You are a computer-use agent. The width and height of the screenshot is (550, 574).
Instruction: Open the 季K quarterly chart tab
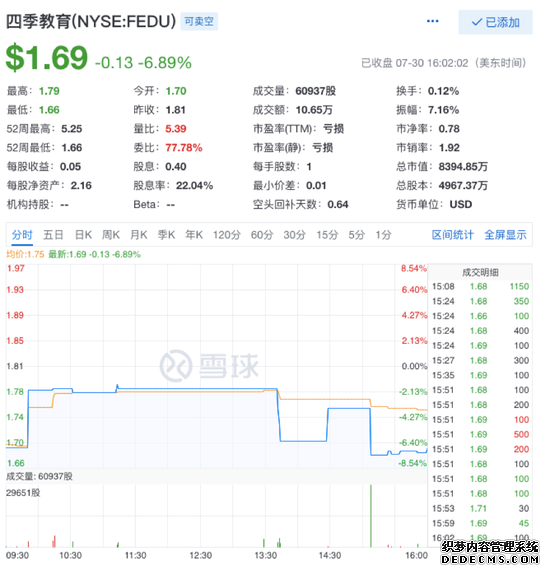click(x=166, y=235)
